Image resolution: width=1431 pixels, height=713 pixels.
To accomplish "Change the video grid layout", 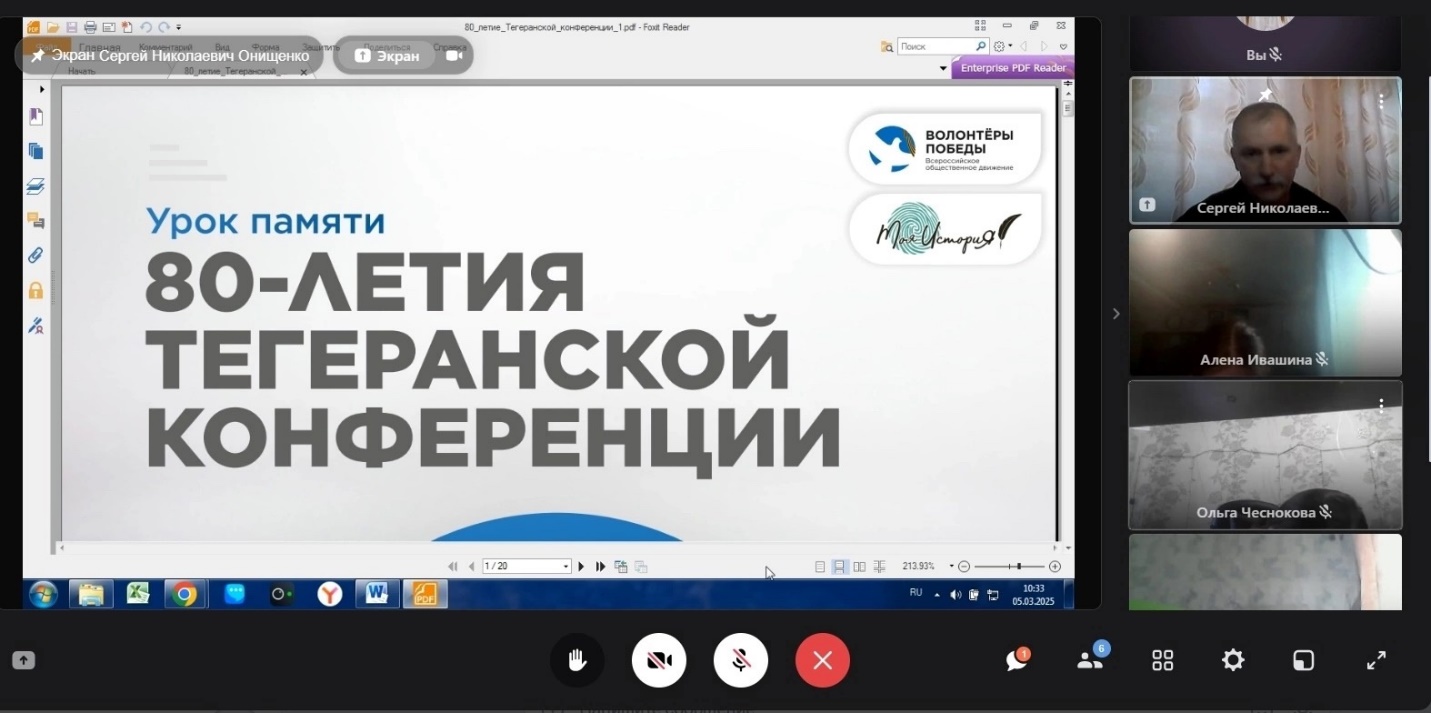I will (x=1162, y=660).
